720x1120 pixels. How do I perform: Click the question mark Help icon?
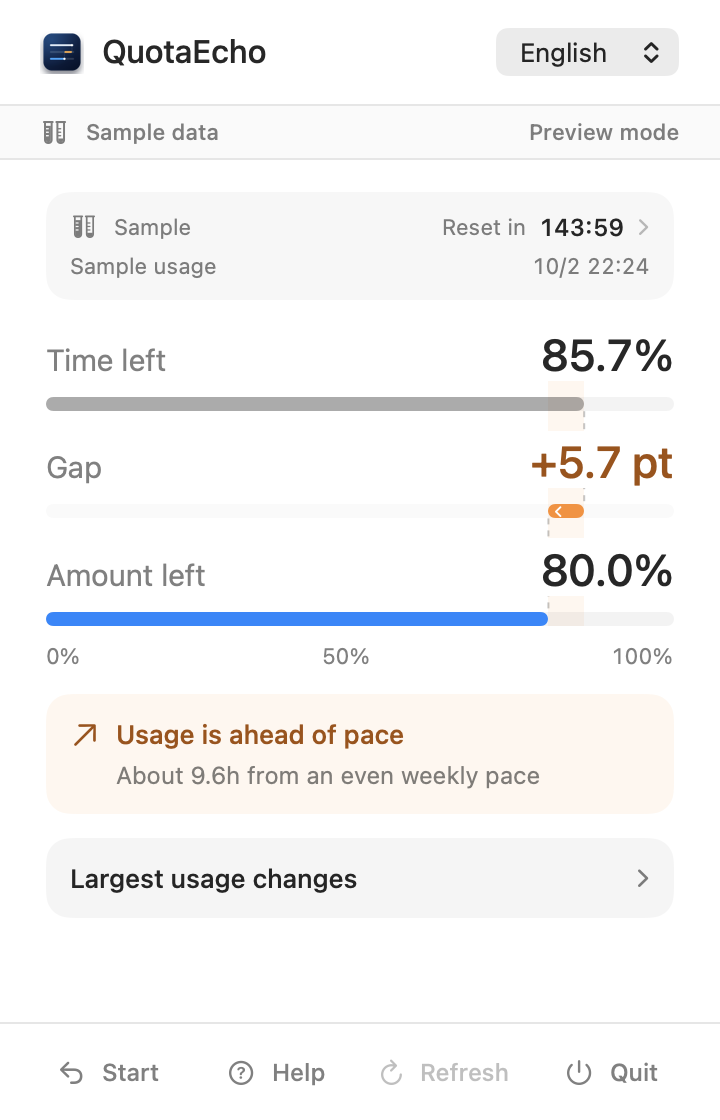241,1073
